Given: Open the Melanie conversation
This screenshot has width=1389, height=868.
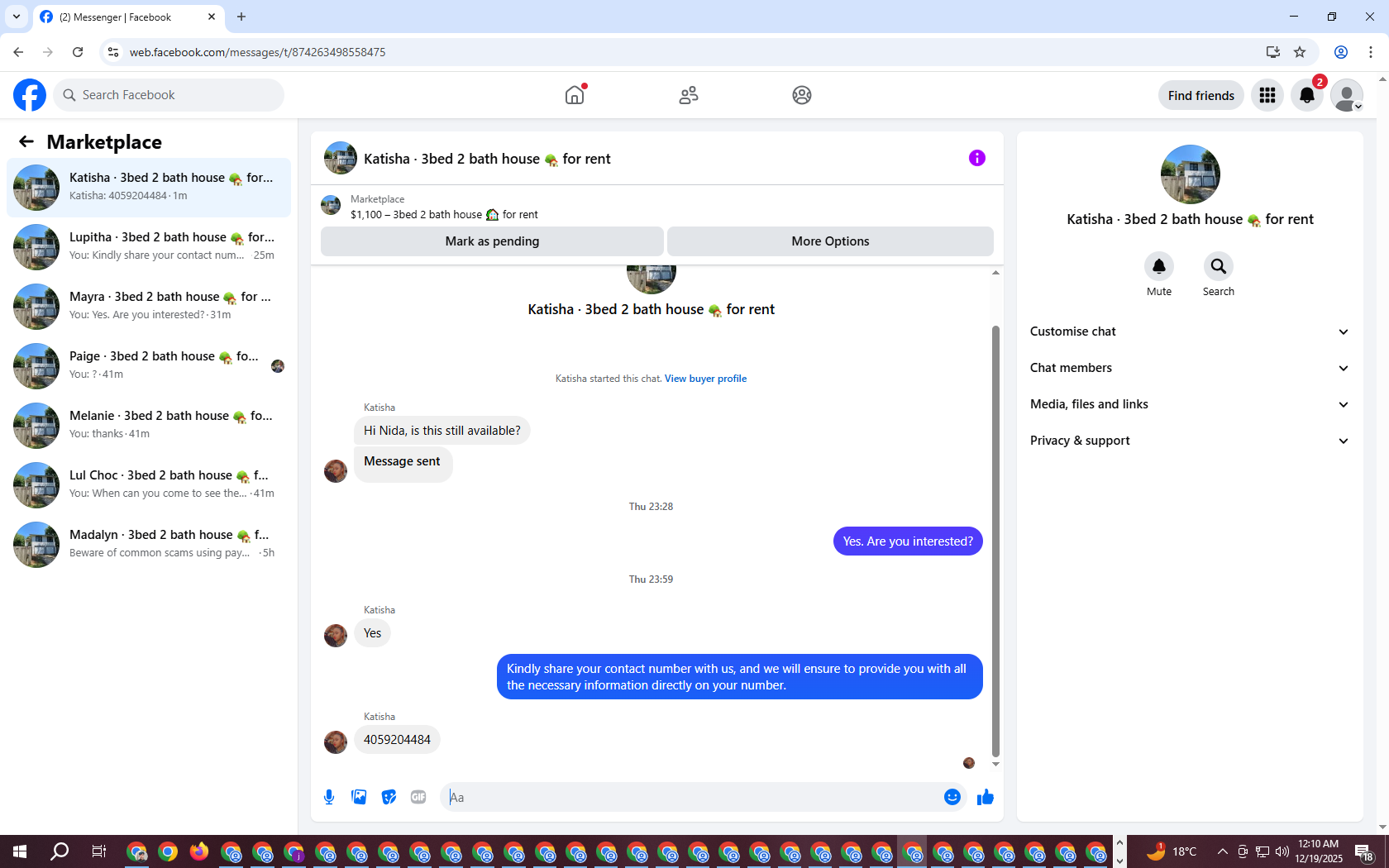Looking at the screenshot, I should point(149,426).
